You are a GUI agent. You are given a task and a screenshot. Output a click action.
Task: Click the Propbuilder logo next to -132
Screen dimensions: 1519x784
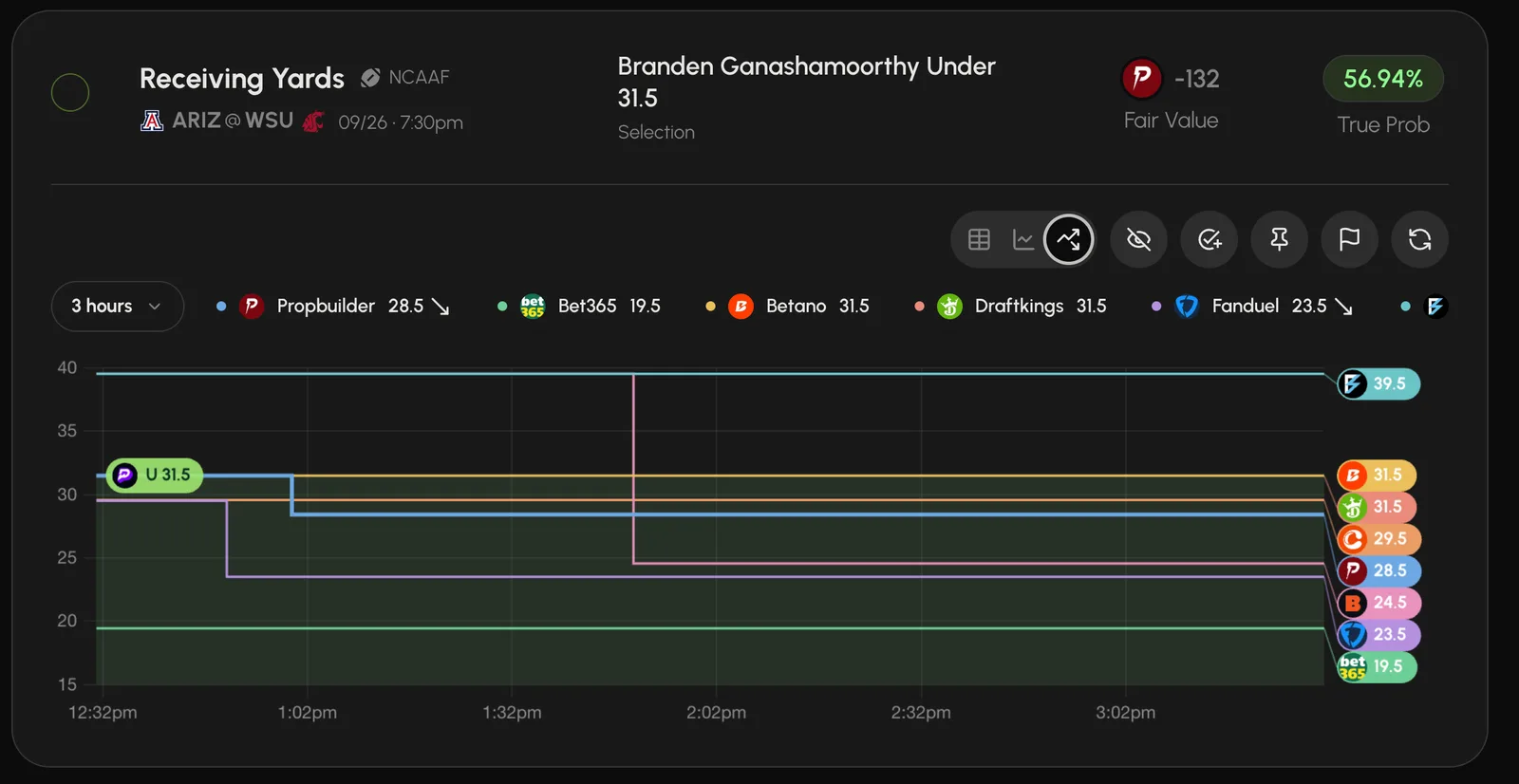click(x=1142, y=78)
